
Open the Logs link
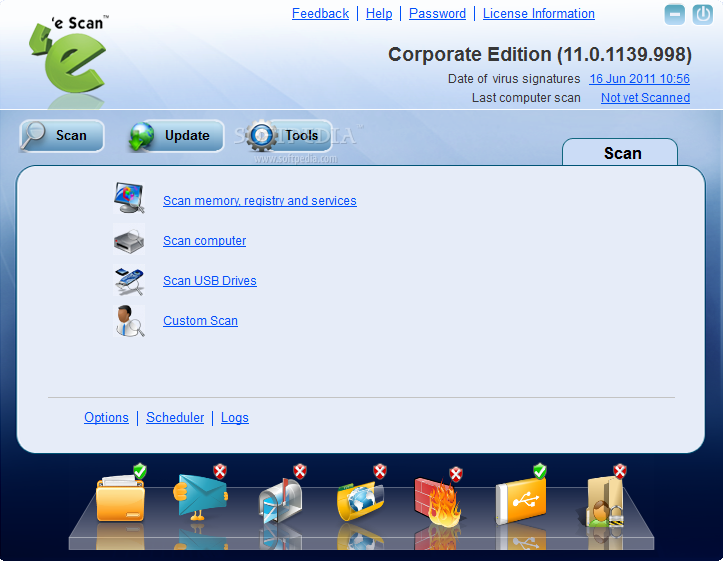[235, 418]
